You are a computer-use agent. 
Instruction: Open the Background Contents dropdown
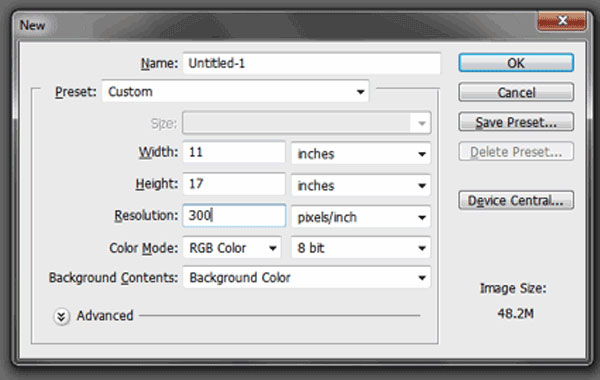pyautogui.click(x=307, y=277)
